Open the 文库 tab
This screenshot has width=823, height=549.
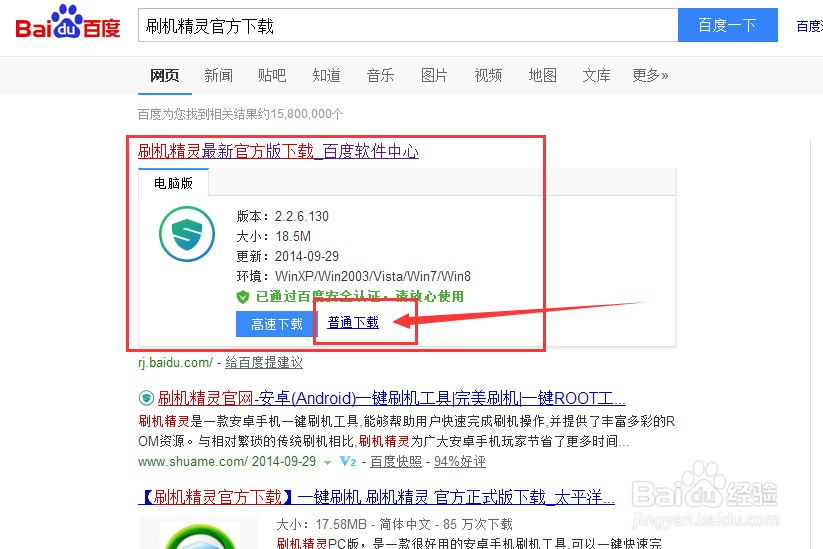point(596,76)
